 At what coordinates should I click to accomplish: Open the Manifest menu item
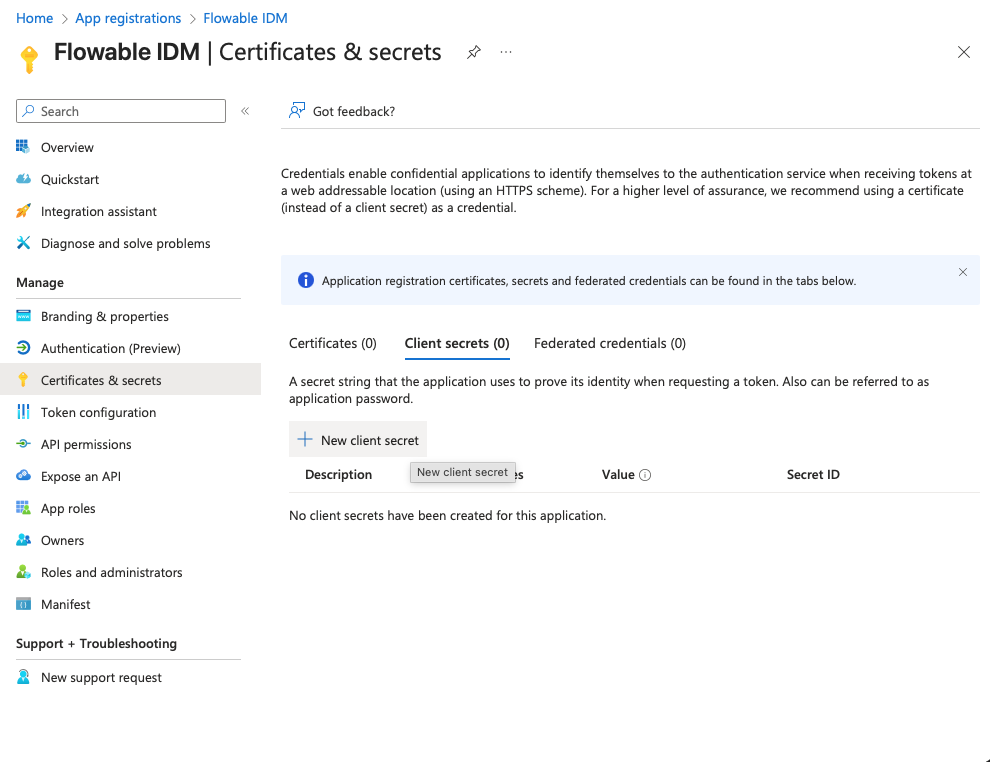[66, 604]
